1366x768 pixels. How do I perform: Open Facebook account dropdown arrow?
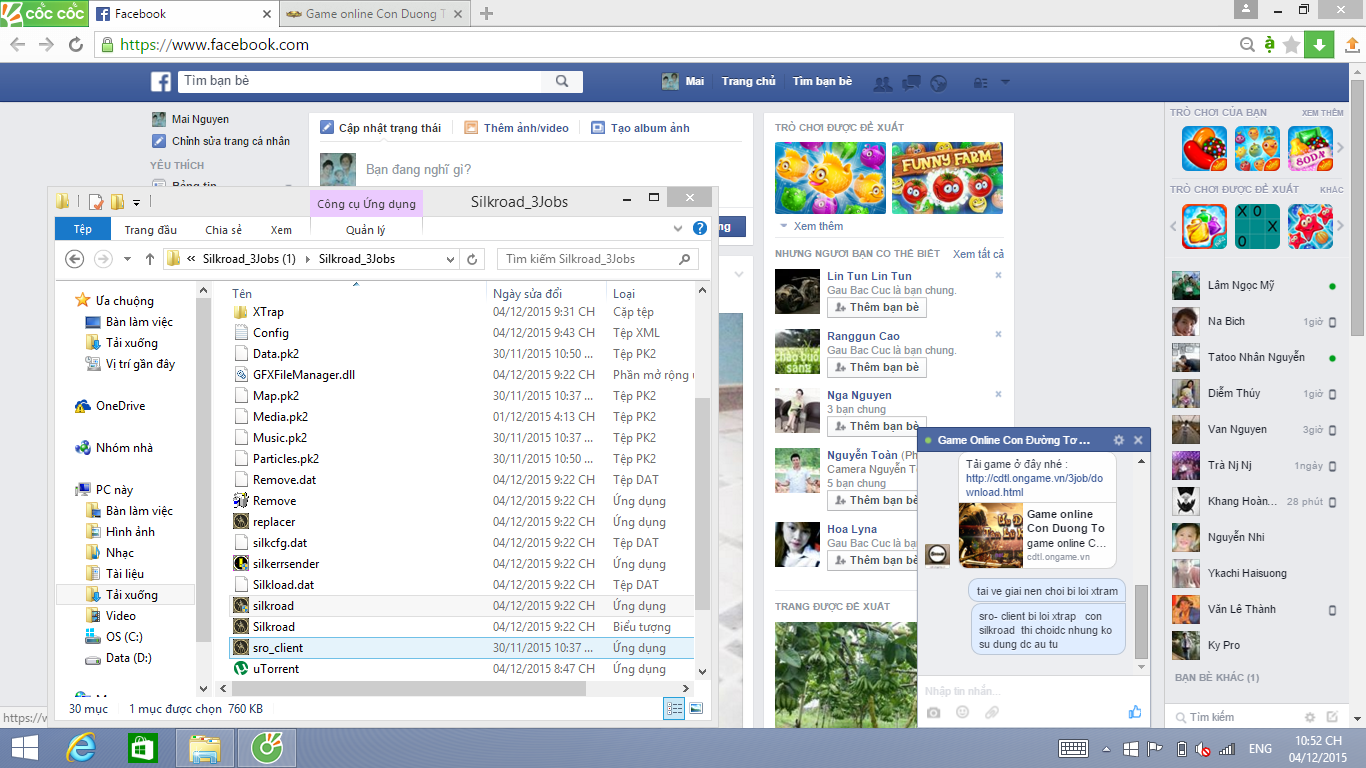tap(1005, 82)
